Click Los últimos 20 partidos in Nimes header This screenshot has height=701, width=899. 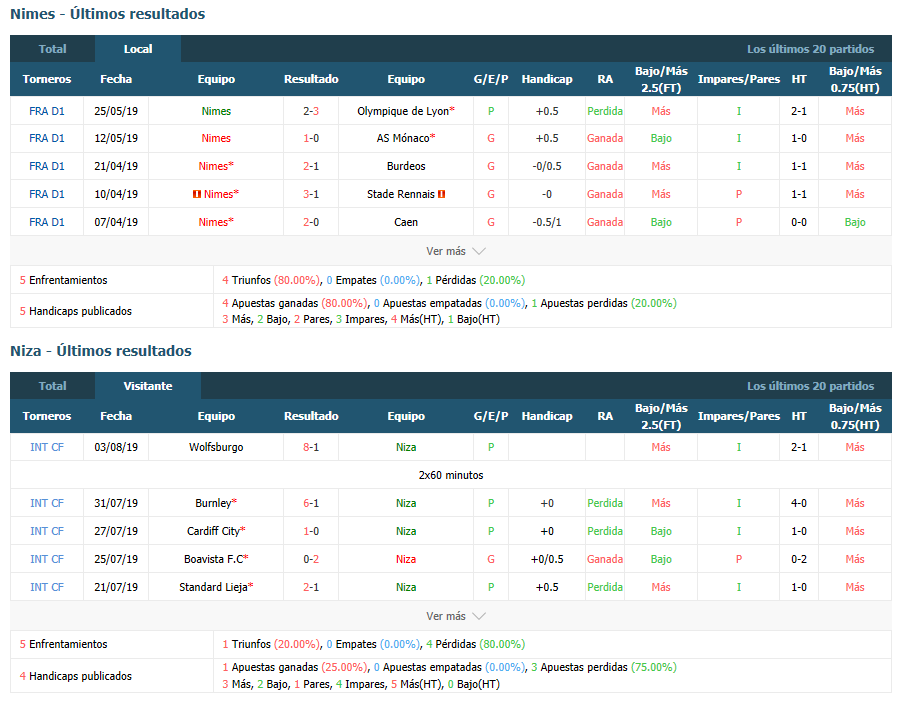pyautogui.click(x=810, y=49)
